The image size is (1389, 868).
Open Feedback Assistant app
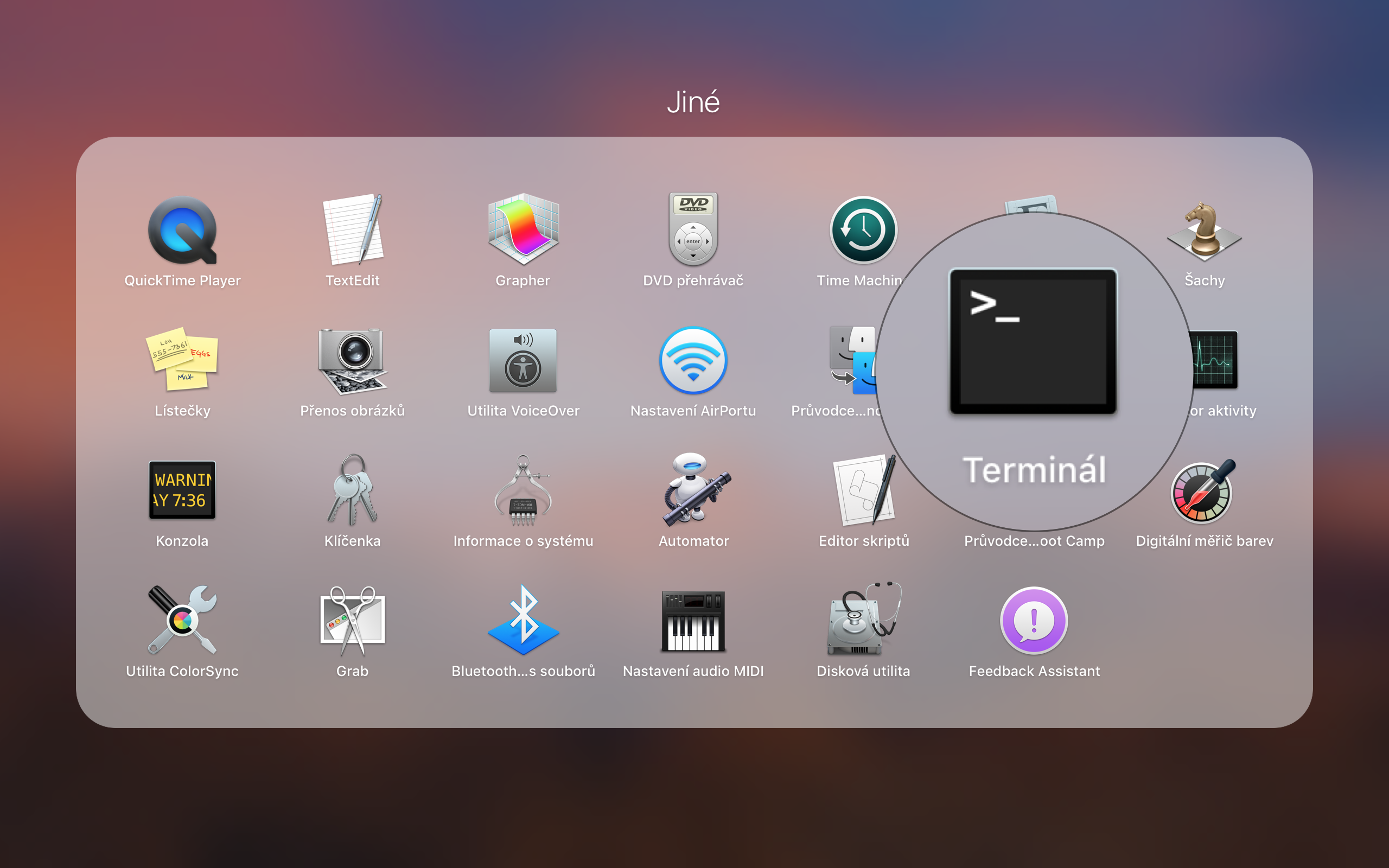pos(1034,620)
